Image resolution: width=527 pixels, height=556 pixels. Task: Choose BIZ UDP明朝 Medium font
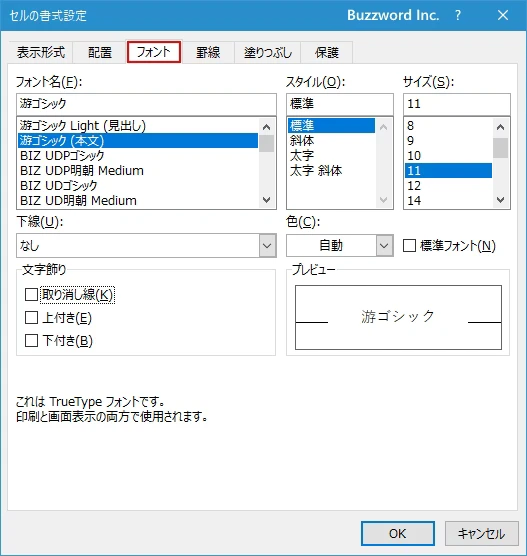point(138,171)
